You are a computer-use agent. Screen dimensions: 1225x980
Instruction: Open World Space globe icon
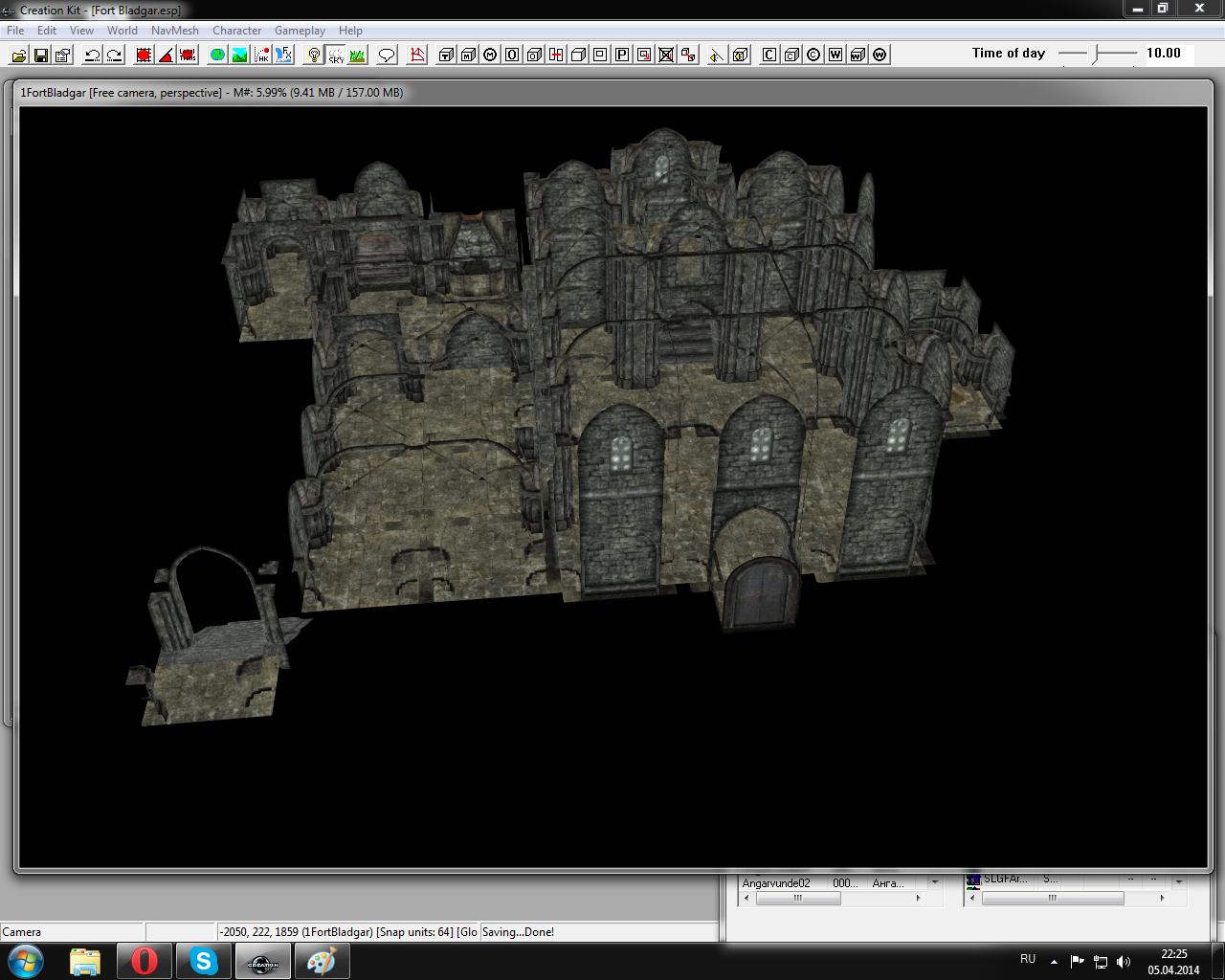coord(218,55)
